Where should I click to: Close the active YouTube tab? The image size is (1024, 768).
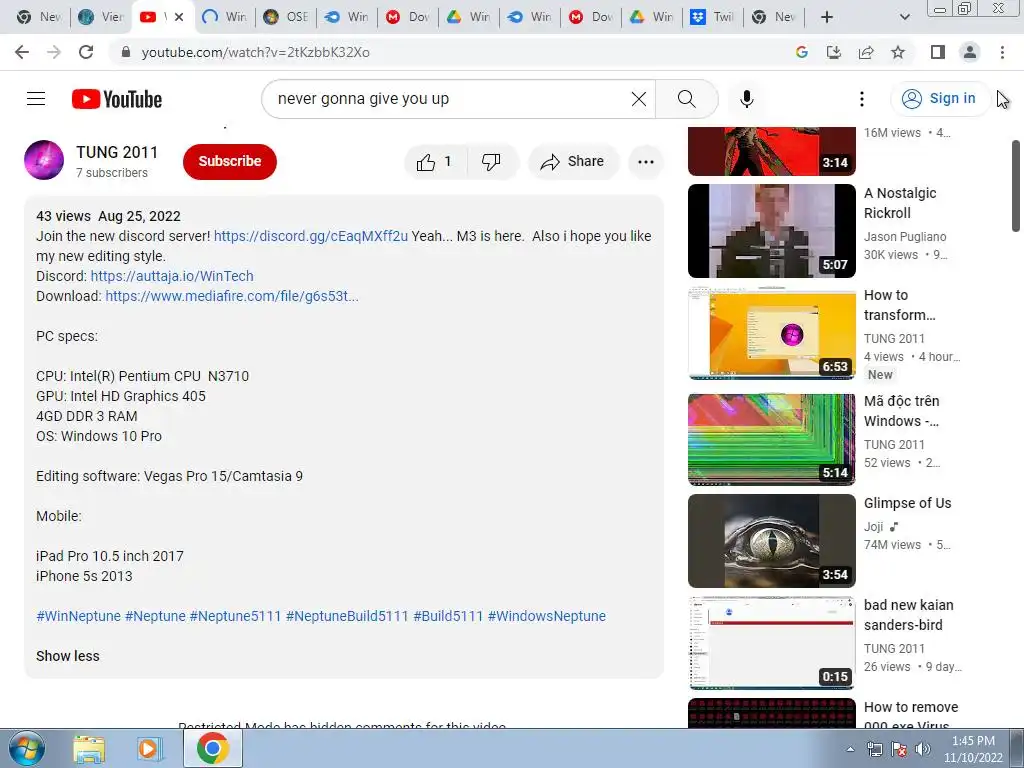(x=179, y=17)
